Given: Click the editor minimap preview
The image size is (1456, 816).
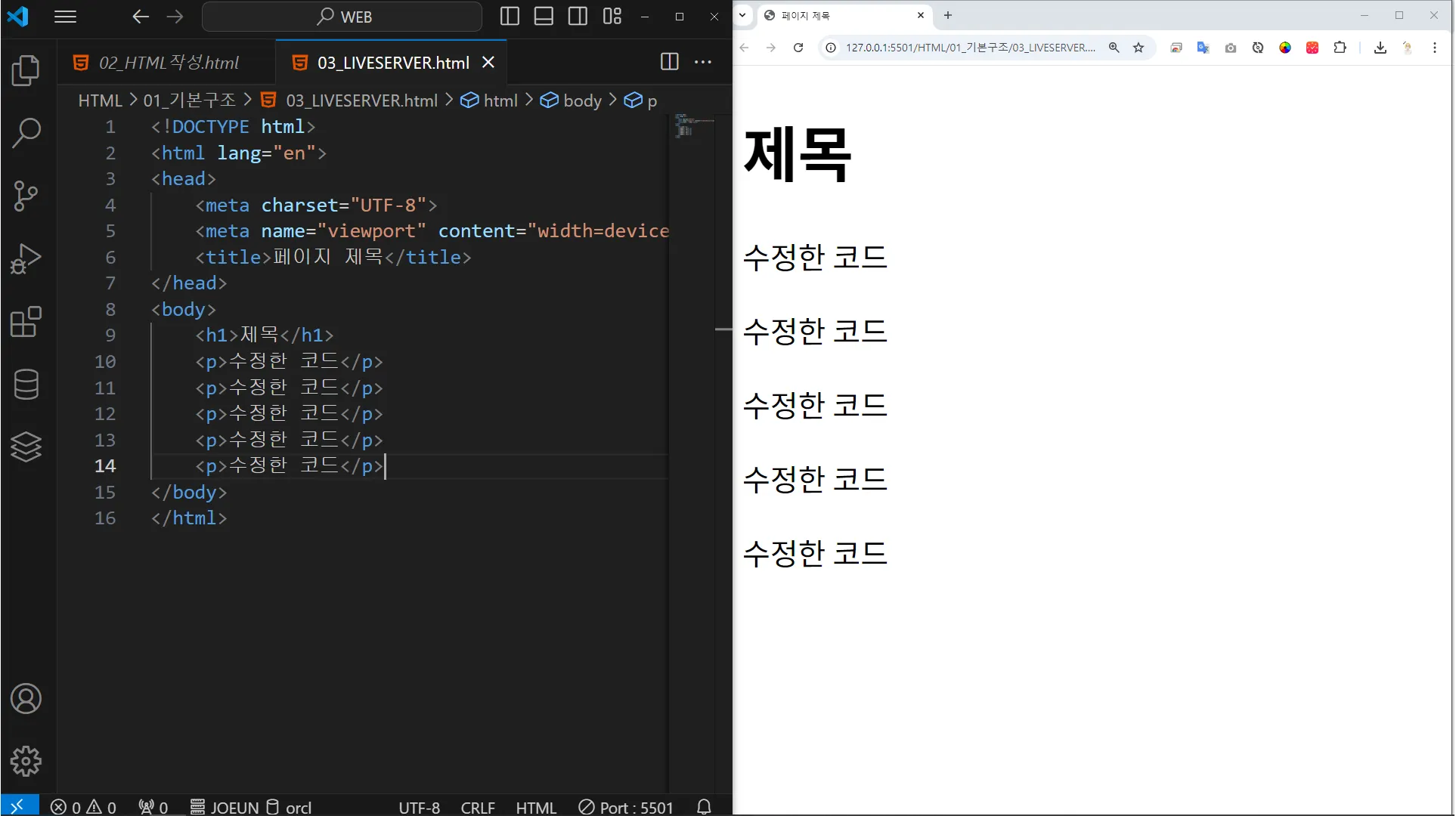Looking at the screenshot, I should [691, 126].
